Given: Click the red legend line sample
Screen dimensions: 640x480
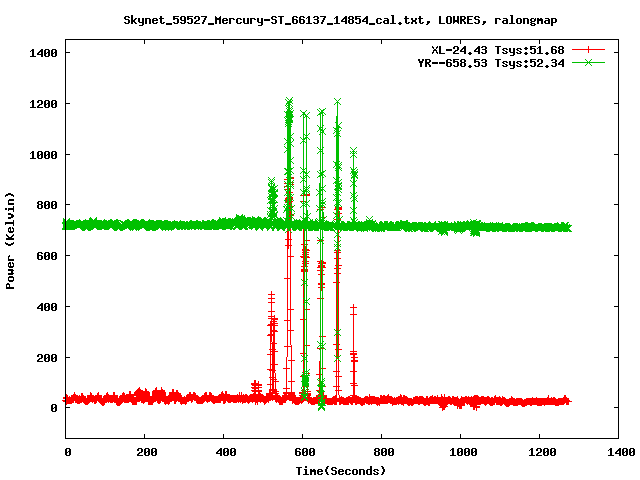Looking at the screenshot, I should 588,50.
